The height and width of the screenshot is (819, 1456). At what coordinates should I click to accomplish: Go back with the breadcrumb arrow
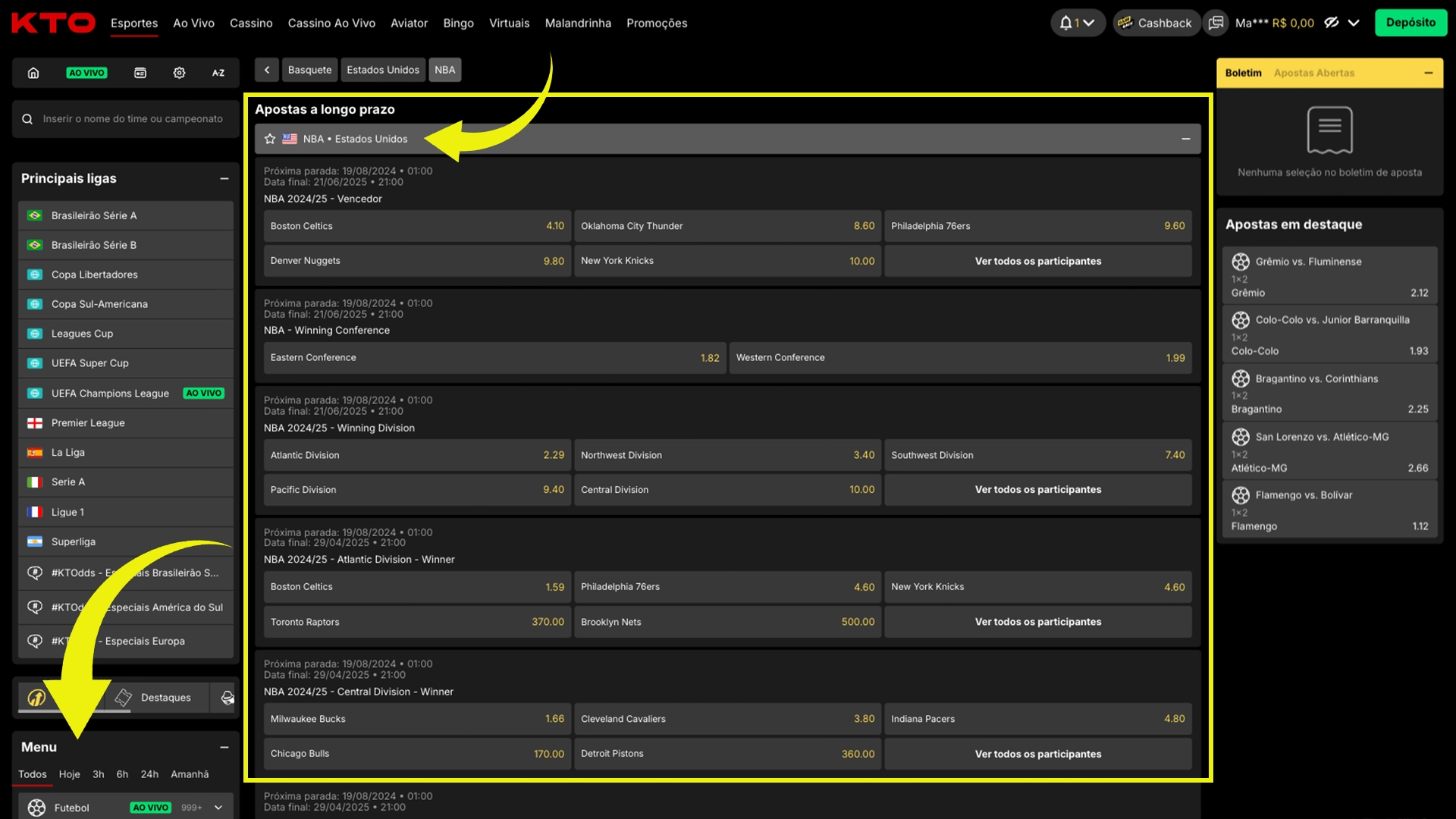pyautogui.click(x=267, y=70)
